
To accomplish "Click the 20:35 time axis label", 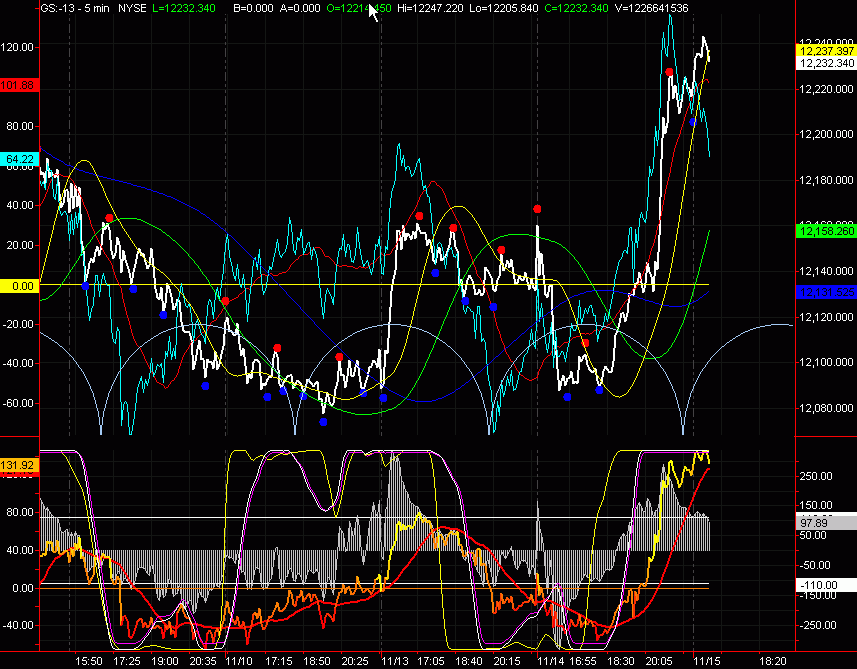I will point(203,661).
